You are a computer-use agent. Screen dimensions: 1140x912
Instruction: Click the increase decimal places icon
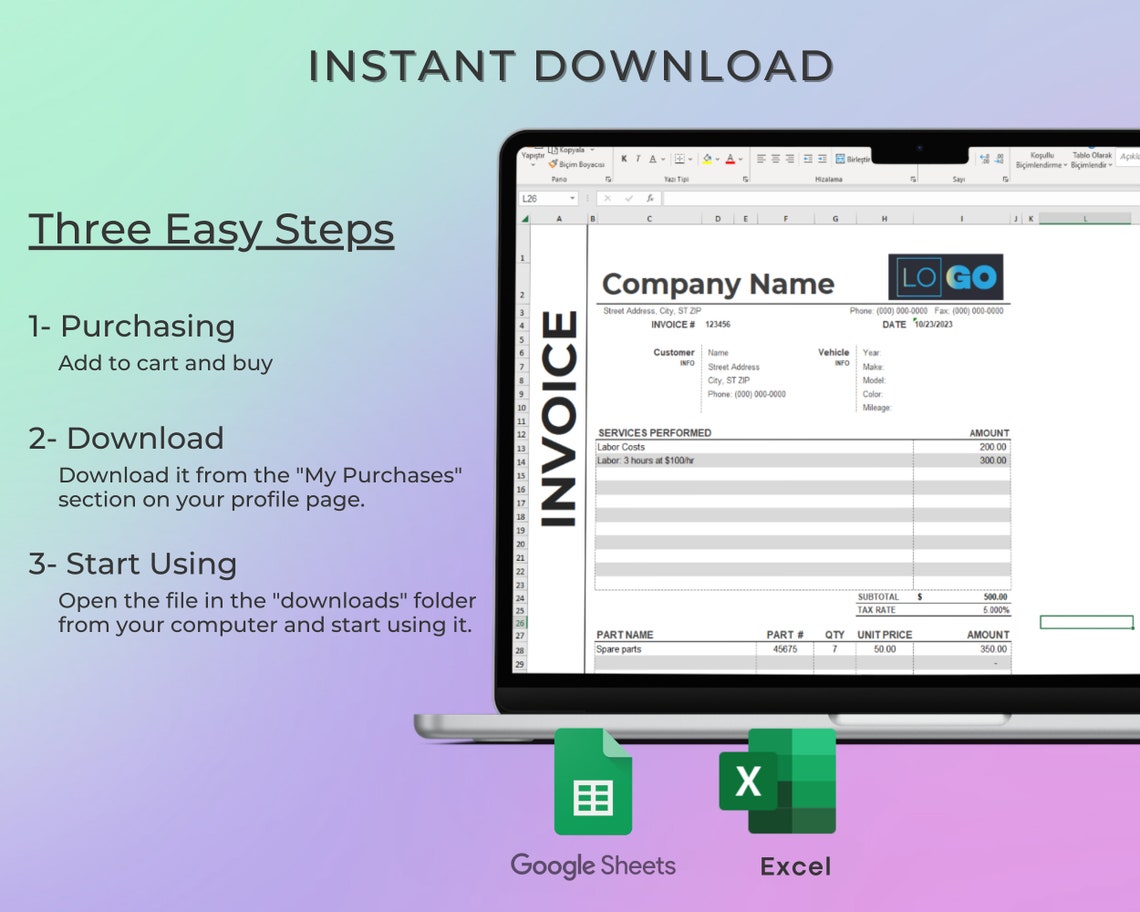tap(984, 158)
